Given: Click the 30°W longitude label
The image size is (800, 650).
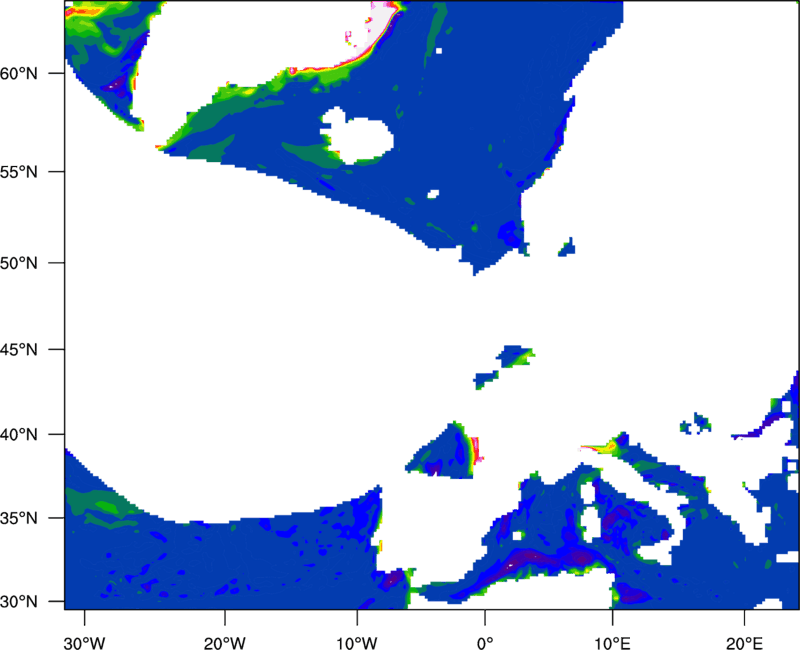Looking at the screenshot, I should tap(85, 643).
